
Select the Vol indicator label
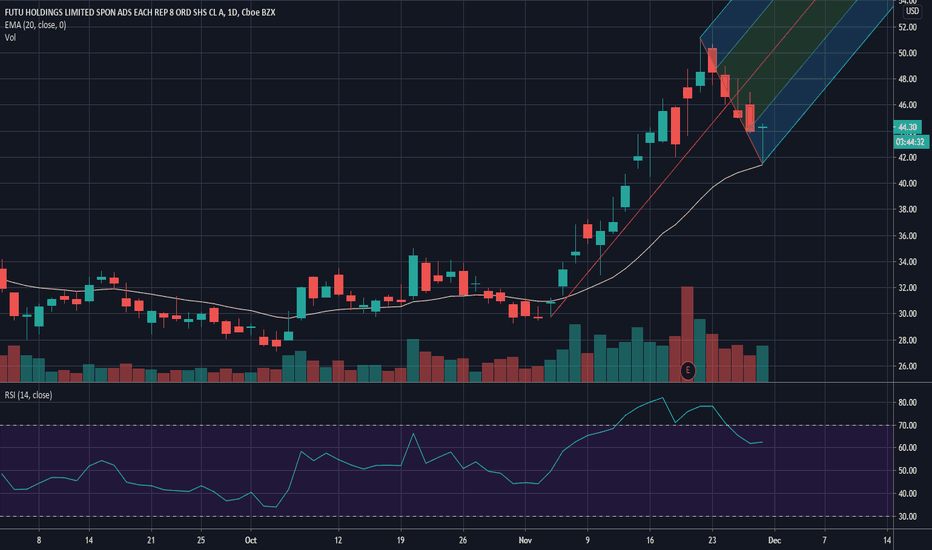click(x=10, y=37)
